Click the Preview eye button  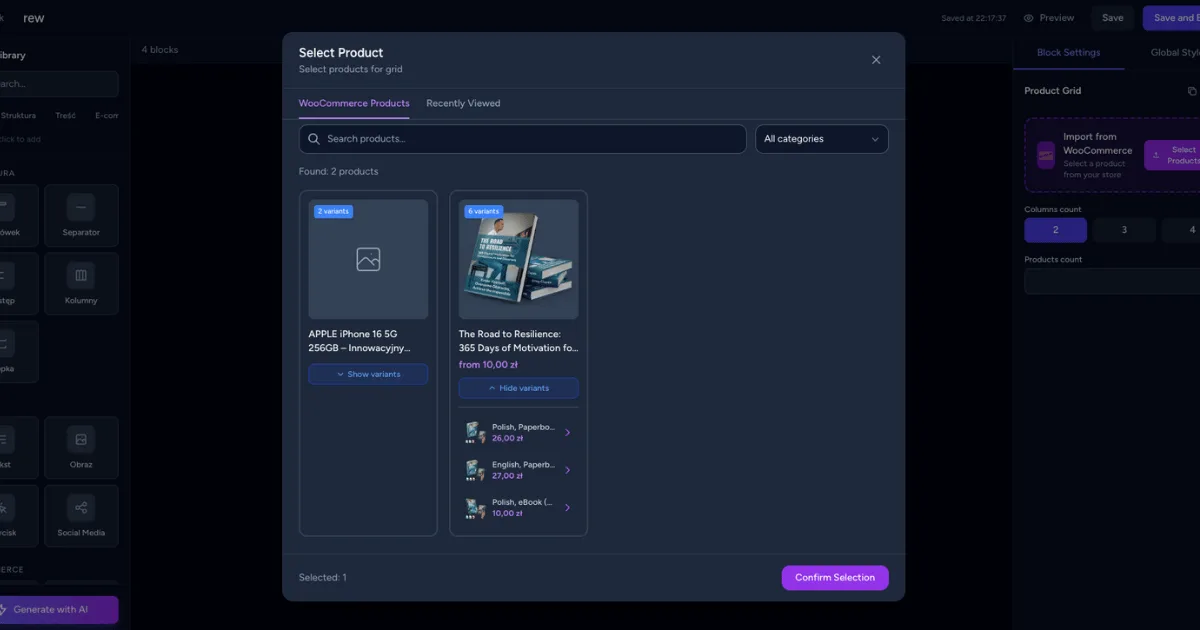[x=1049, y=18]
